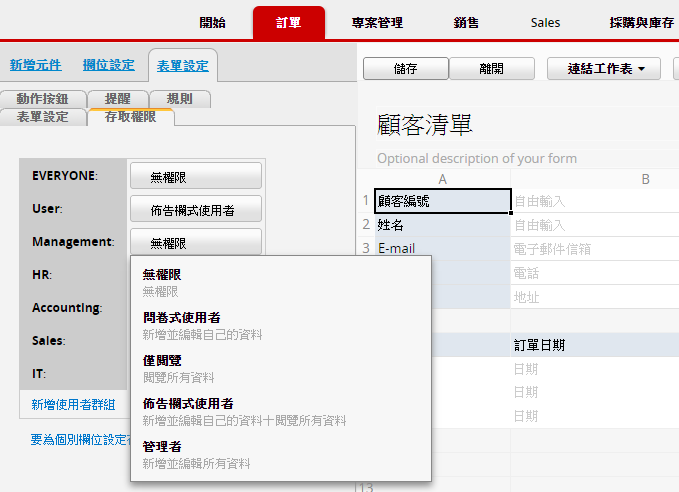Click the IT group label
The image size is (679, 492).
(39, 373)
